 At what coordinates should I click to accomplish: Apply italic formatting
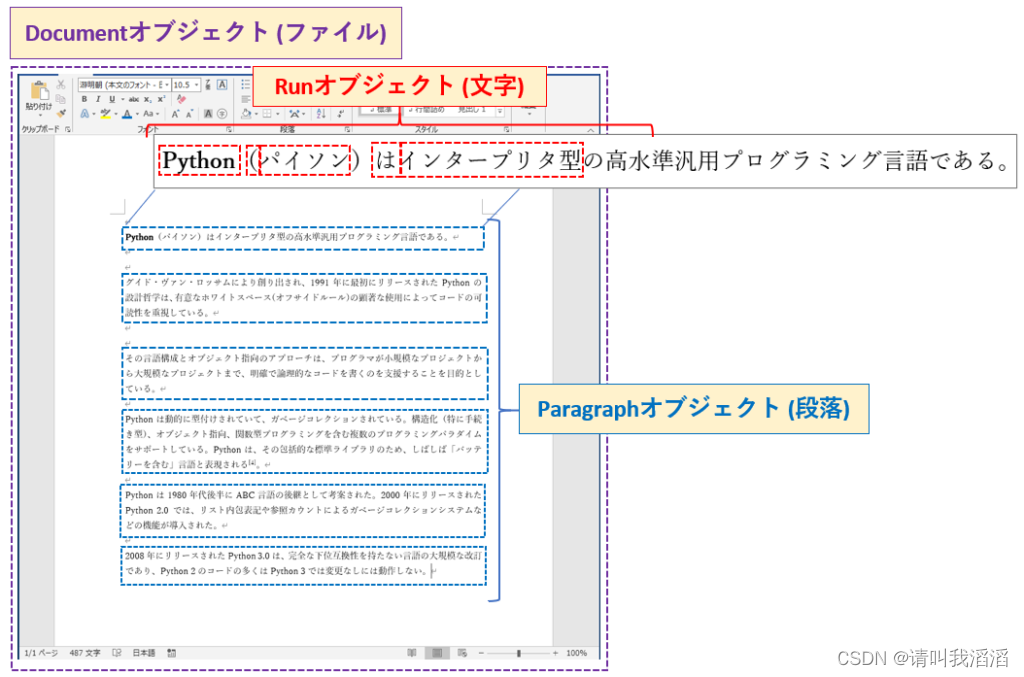pyautogui.click(x=98, y=99)
